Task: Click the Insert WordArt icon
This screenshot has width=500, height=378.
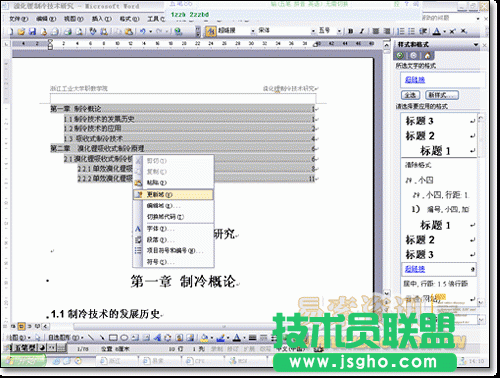Action: point(157,337)
